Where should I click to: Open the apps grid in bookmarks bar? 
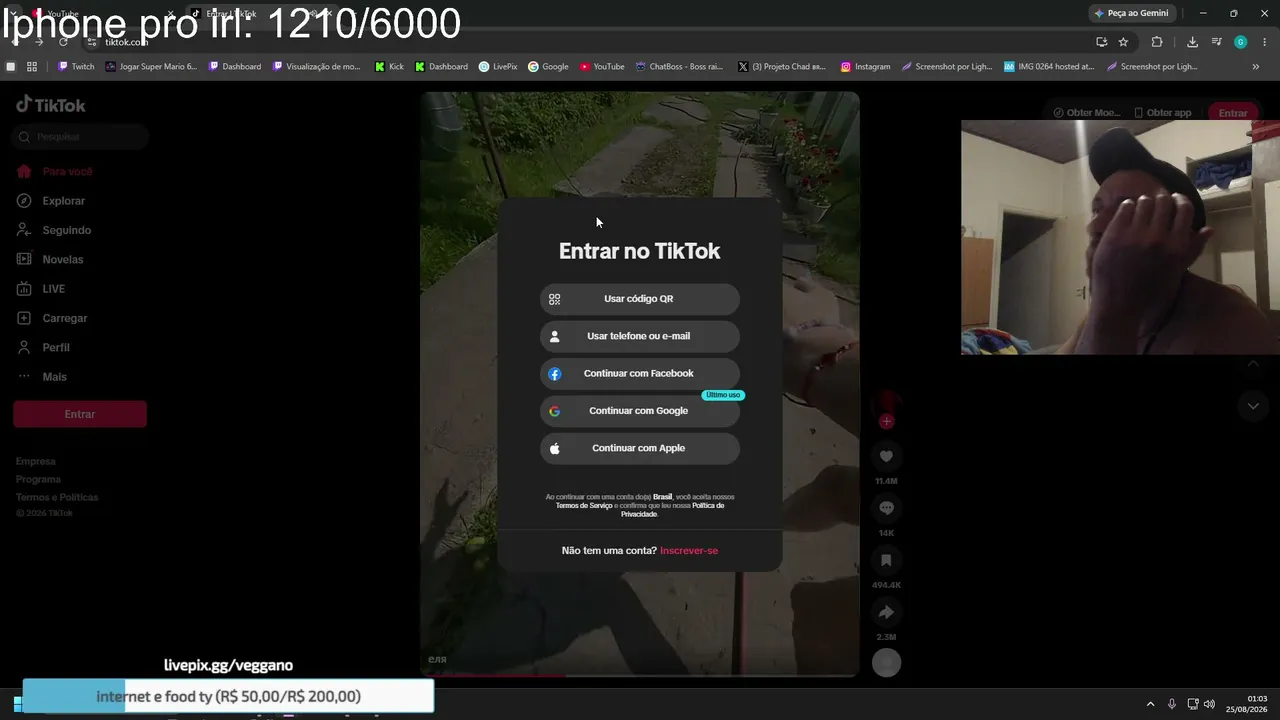coord(32,67)
